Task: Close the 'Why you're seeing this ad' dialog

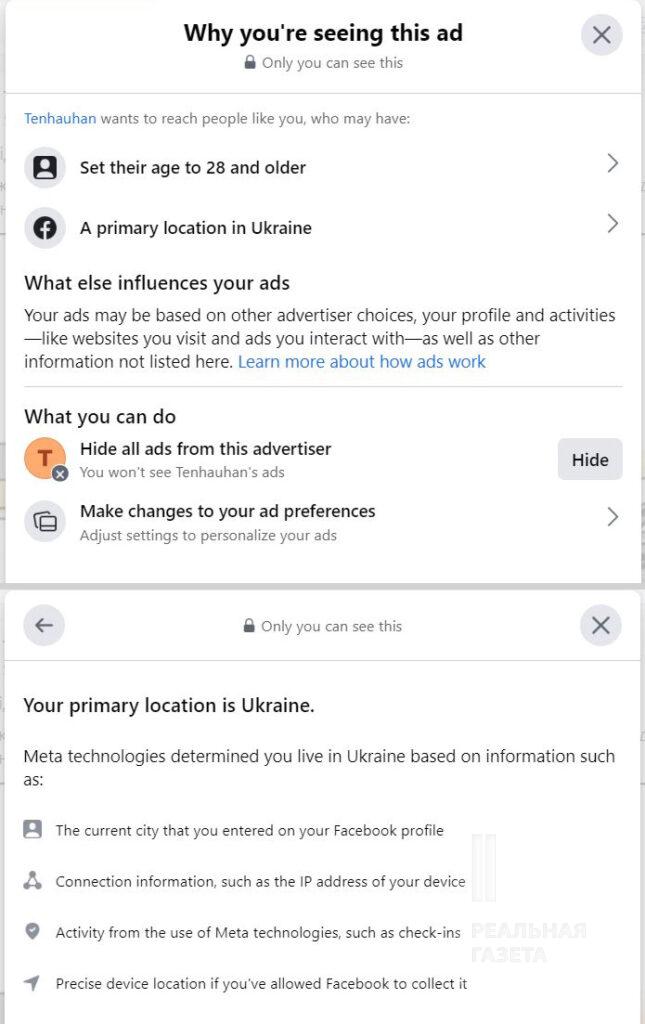Action: (x=601, y=36)
